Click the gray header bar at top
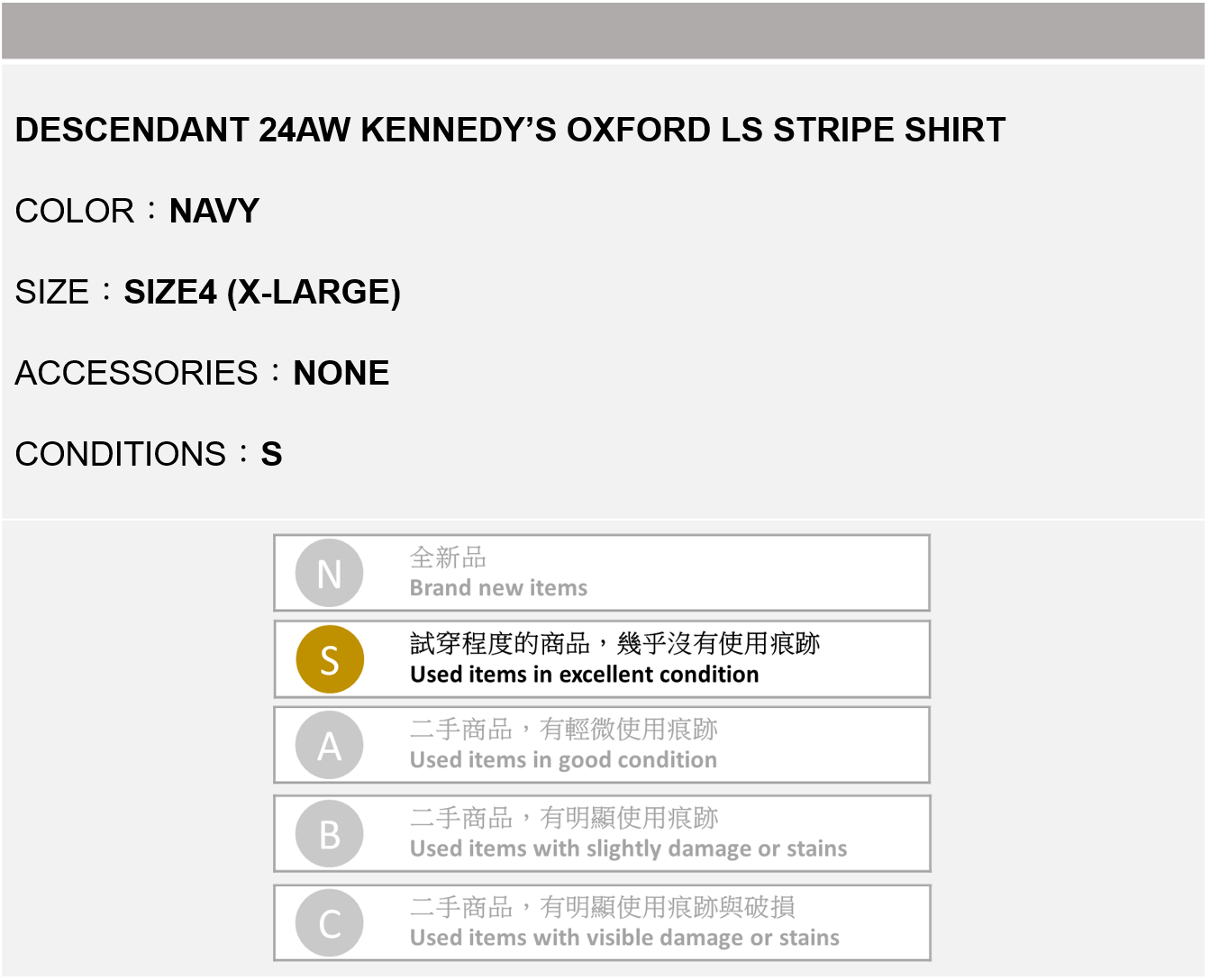This screenshot has width=1210, height=980. click(604, 31)
